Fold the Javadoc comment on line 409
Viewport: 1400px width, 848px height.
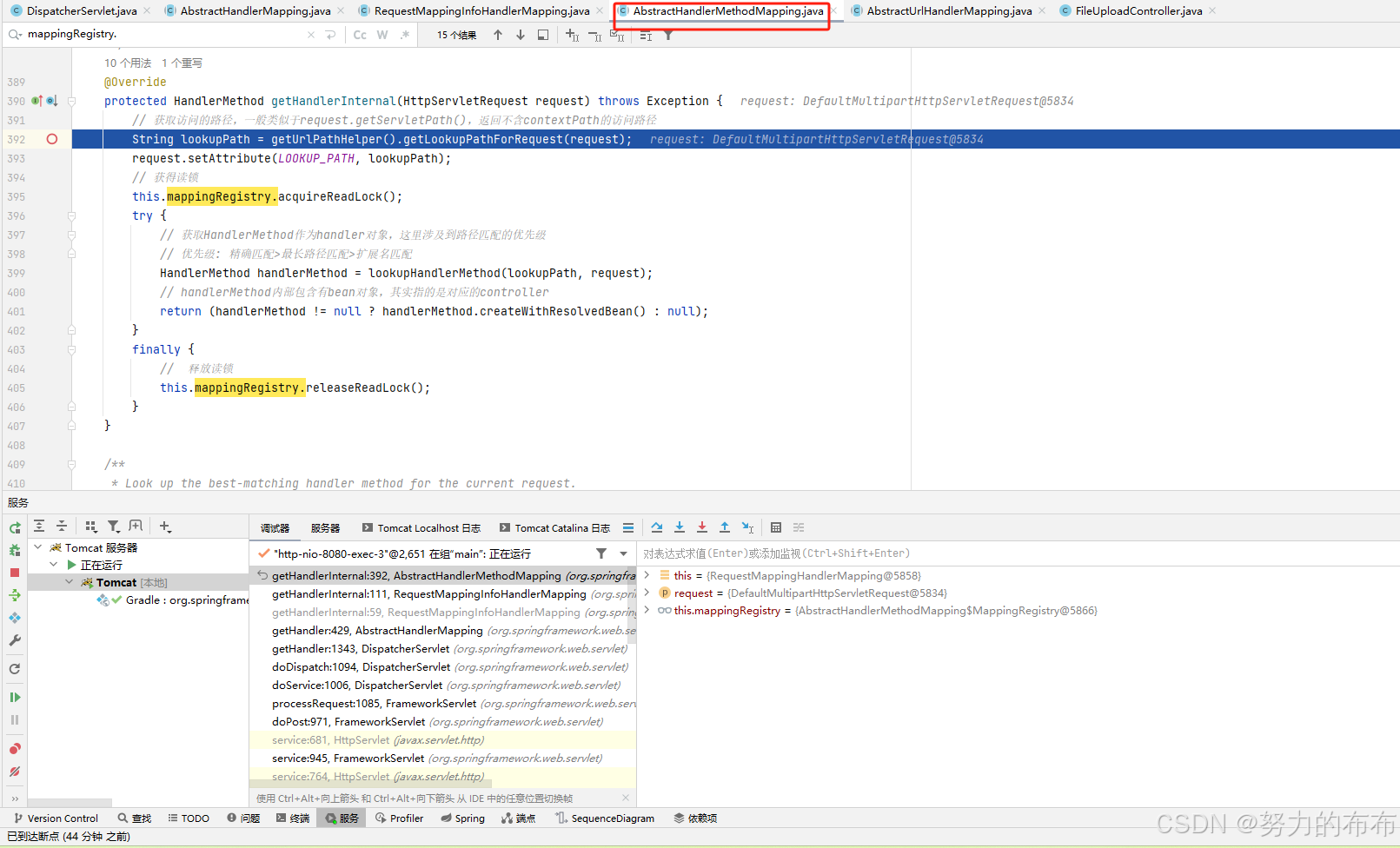(x=72, y=464)
